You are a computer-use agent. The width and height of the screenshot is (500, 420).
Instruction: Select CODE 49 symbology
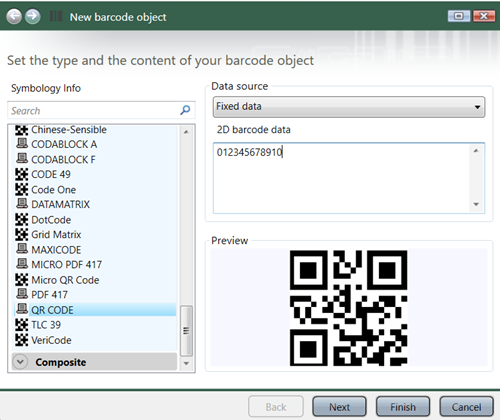coord(51,174)
